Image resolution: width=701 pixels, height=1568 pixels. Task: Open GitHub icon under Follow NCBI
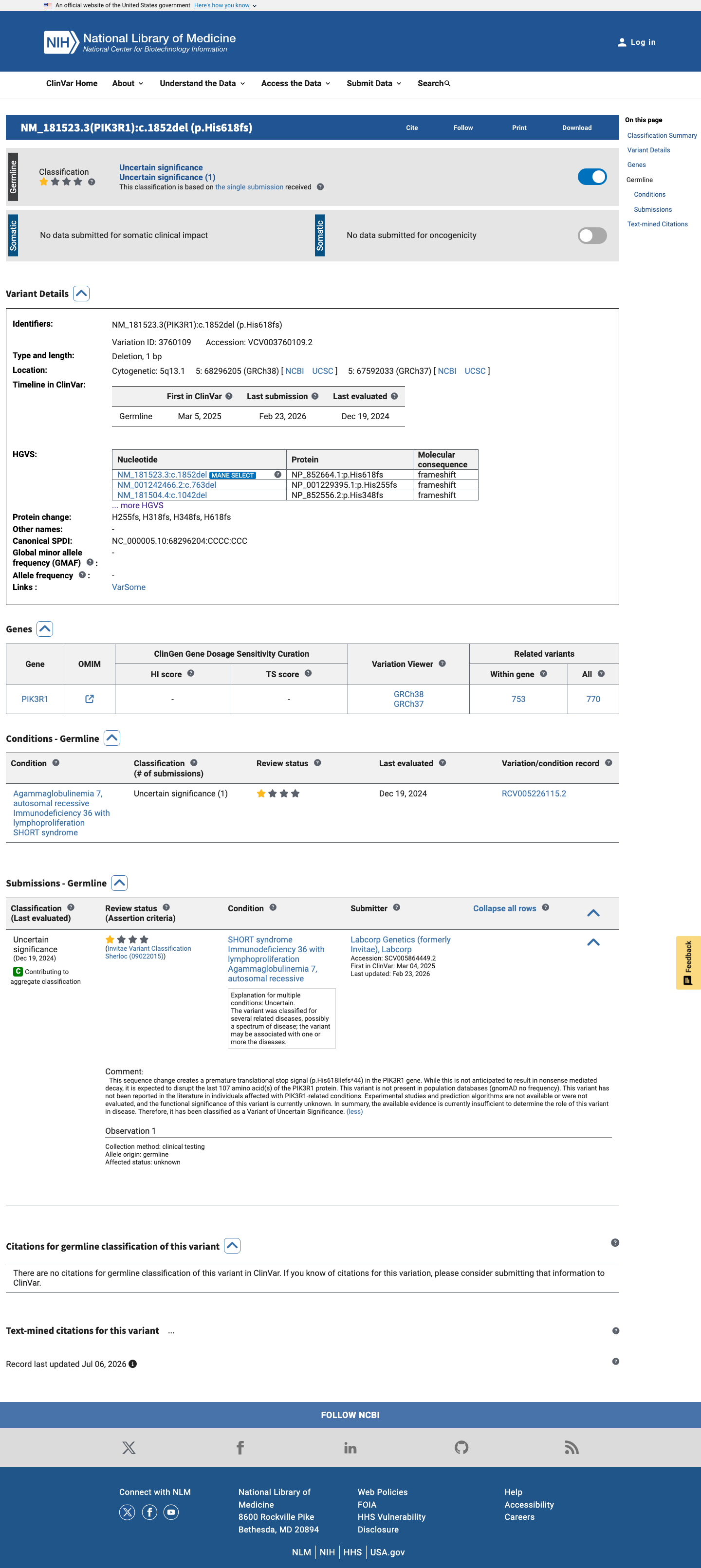pyautogui.click(x=461, y=1447)
